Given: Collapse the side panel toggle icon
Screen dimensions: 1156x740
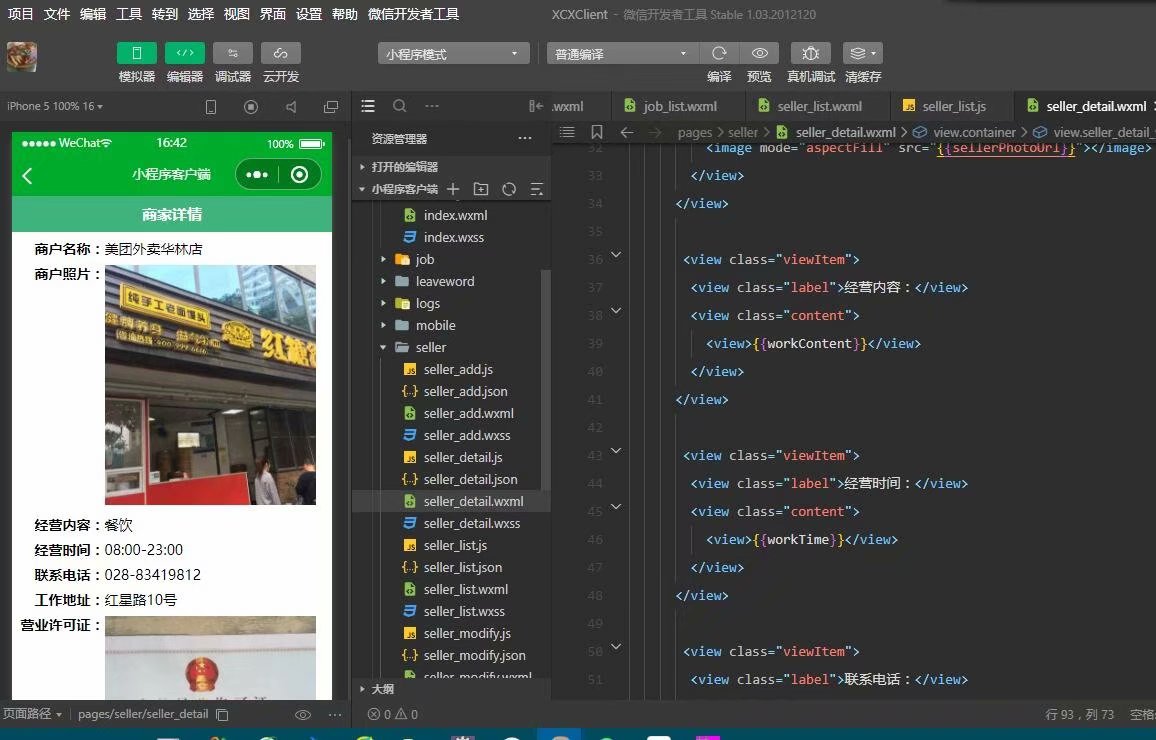Looking at the screenshot, I should (x=536, y=106).
